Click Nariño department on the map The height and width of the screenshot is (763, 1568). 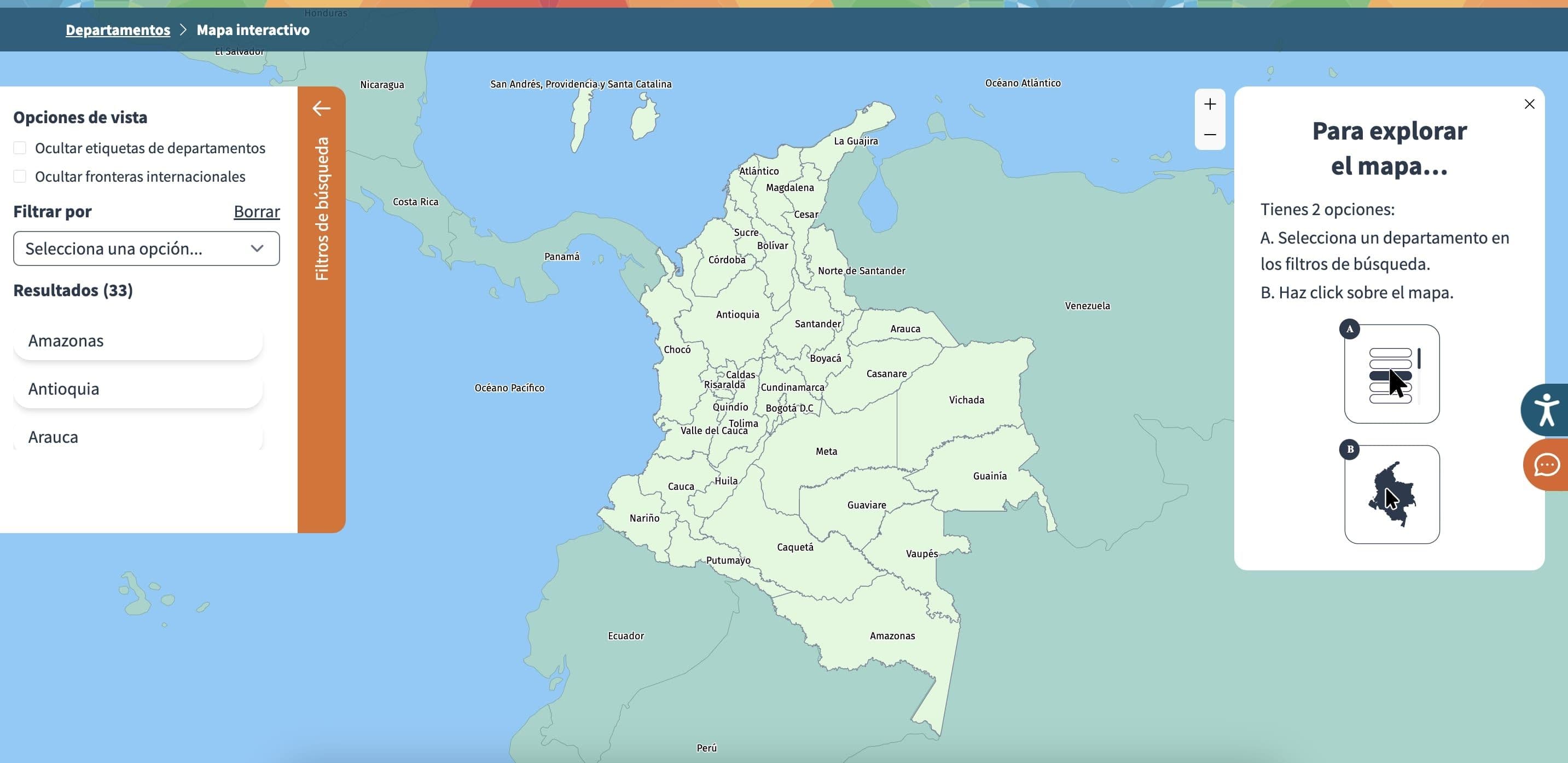(x=644, y=518)
